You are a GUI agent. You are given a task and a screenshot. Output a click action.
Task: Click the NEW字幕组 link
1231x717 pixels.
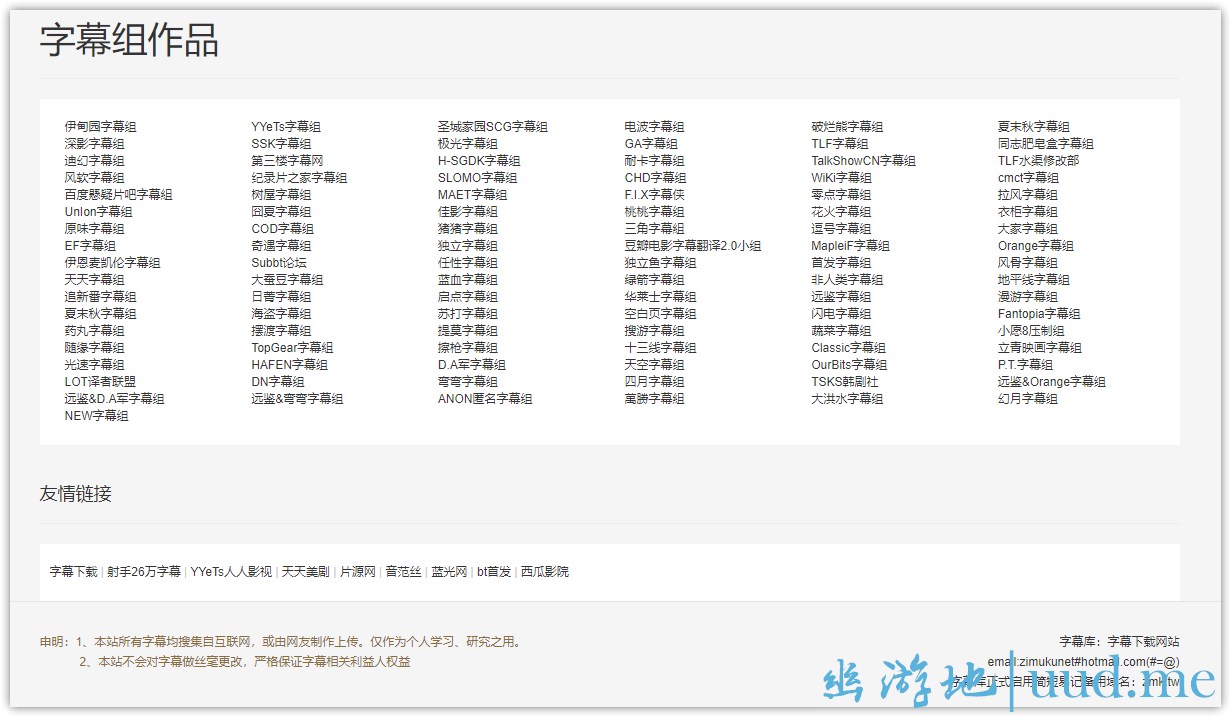(96, 416)
